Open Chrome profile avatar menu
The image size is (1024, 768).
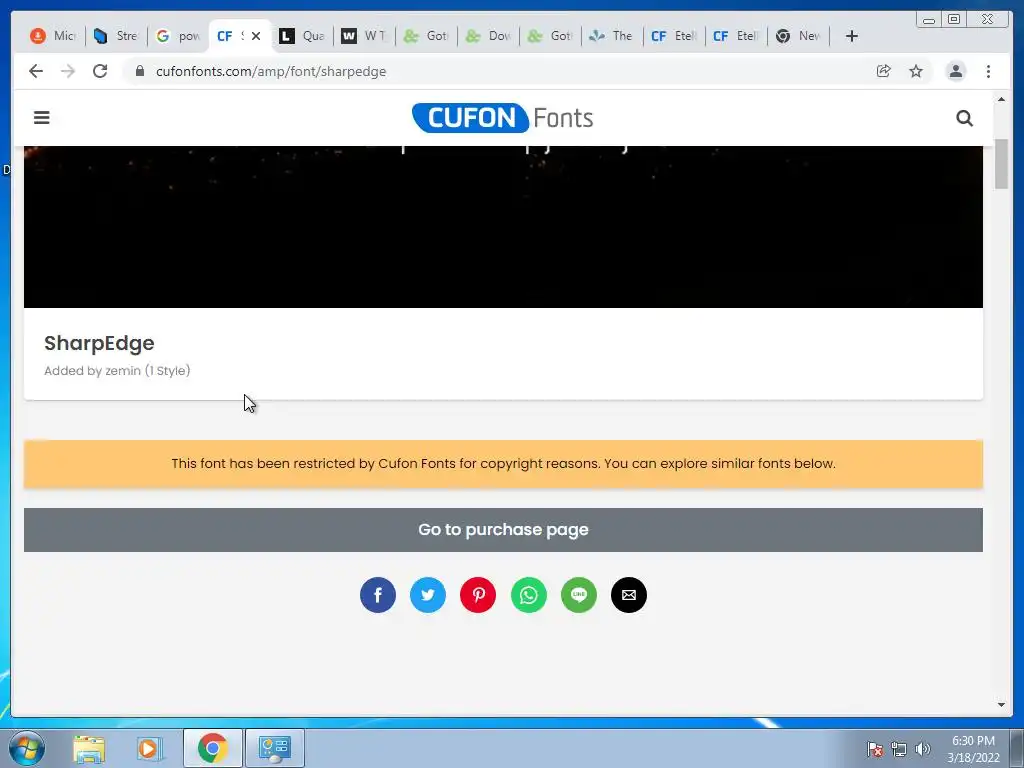click(x=955, y=71)
